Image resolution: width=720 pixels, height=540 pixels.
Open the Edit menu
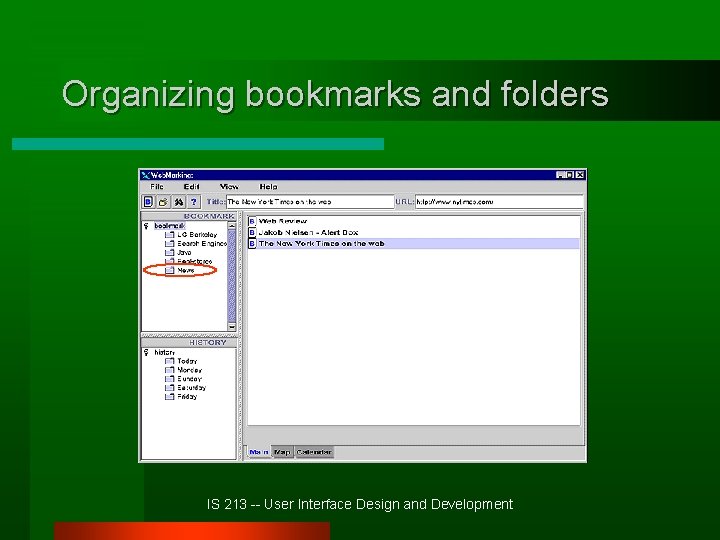coord(191,186)
